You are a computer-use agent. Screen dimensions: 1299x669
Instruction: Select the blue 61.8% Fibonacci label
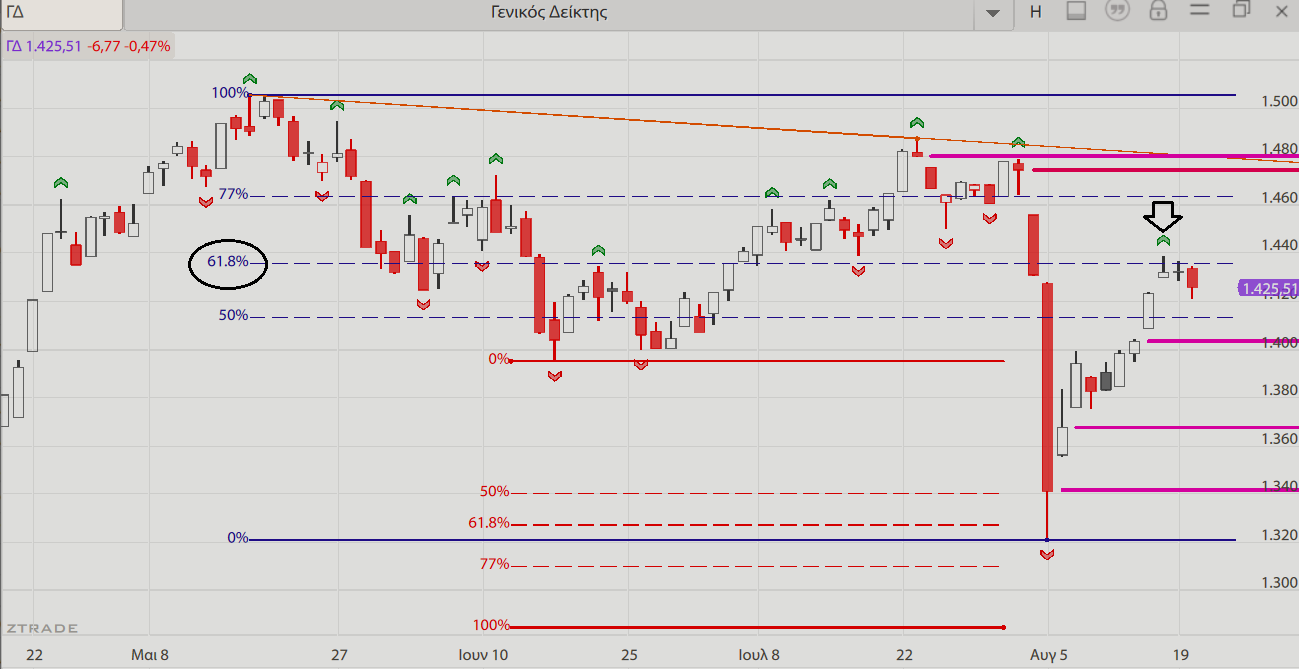click(x=227, y=262)
